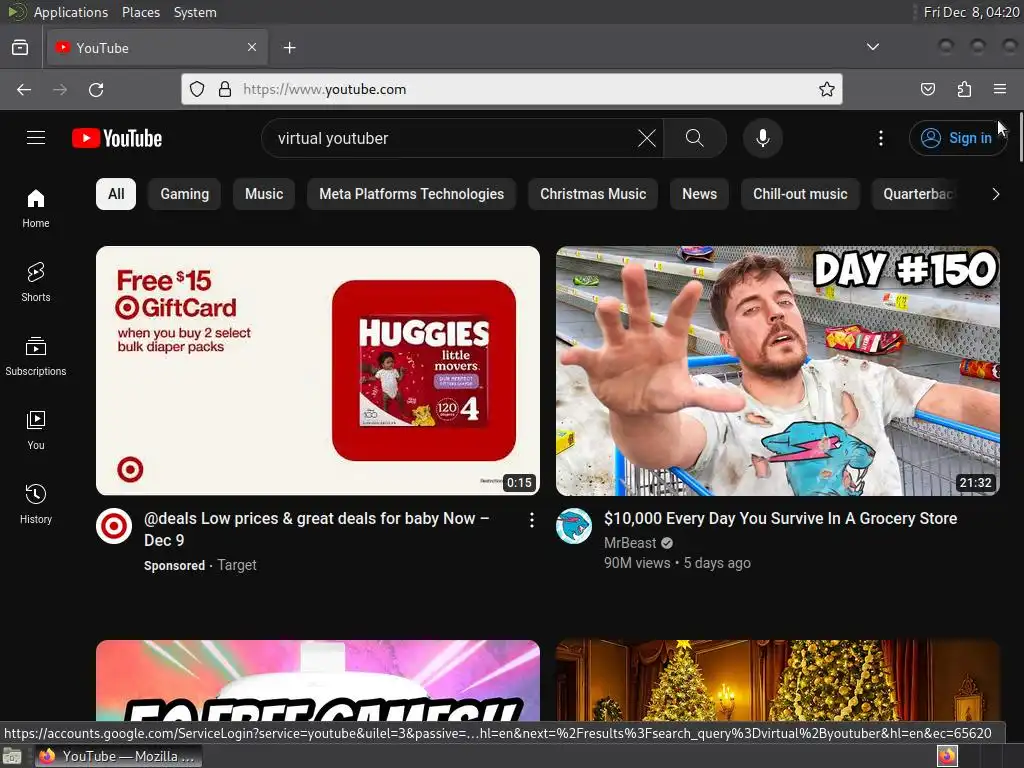The image size is (1024, 768).
Task: Open YouTube settings three-dot menu
Action: (880, 138)
